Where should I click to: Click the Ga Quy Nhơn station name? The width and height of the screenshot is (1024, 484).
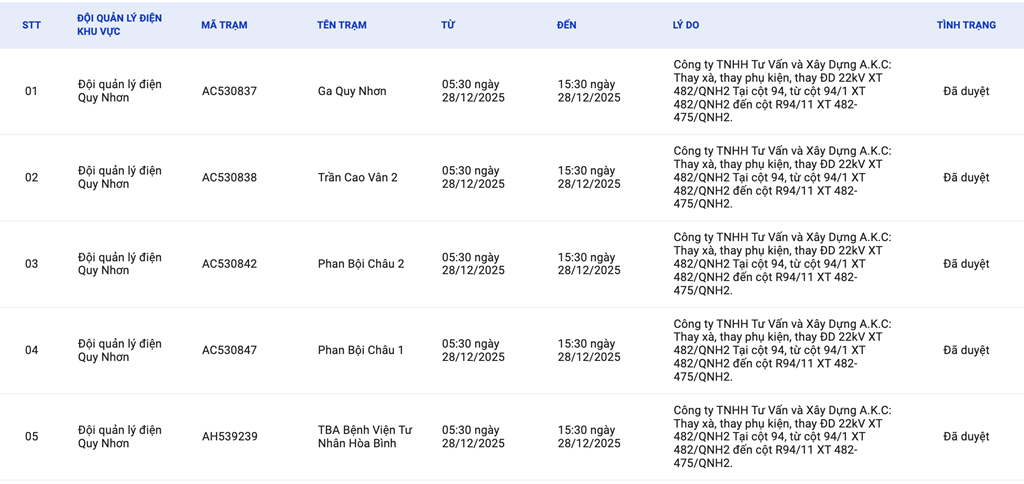click(x=352, y=91)
